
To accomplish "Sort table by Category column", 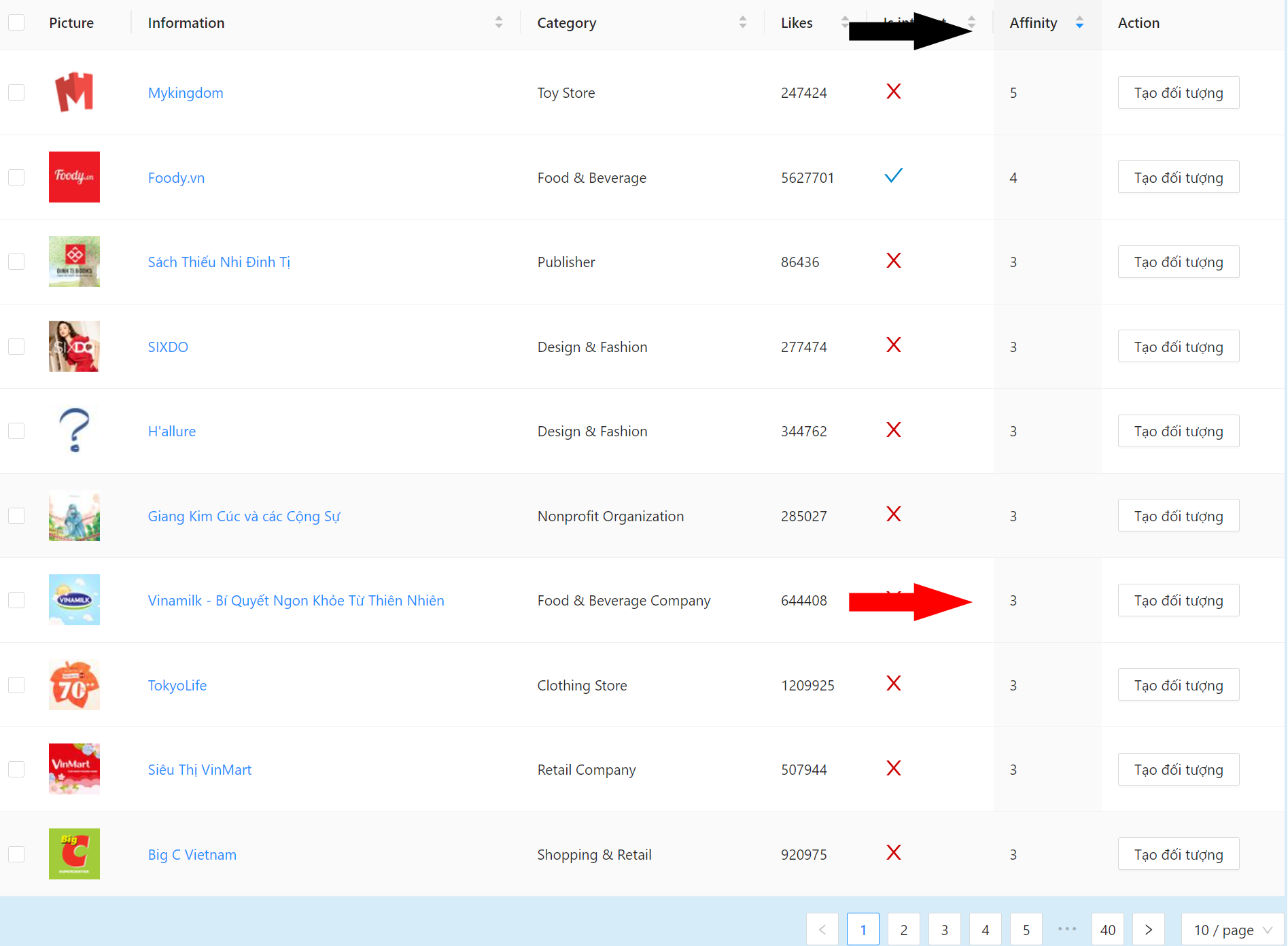I will coord(743,22).
